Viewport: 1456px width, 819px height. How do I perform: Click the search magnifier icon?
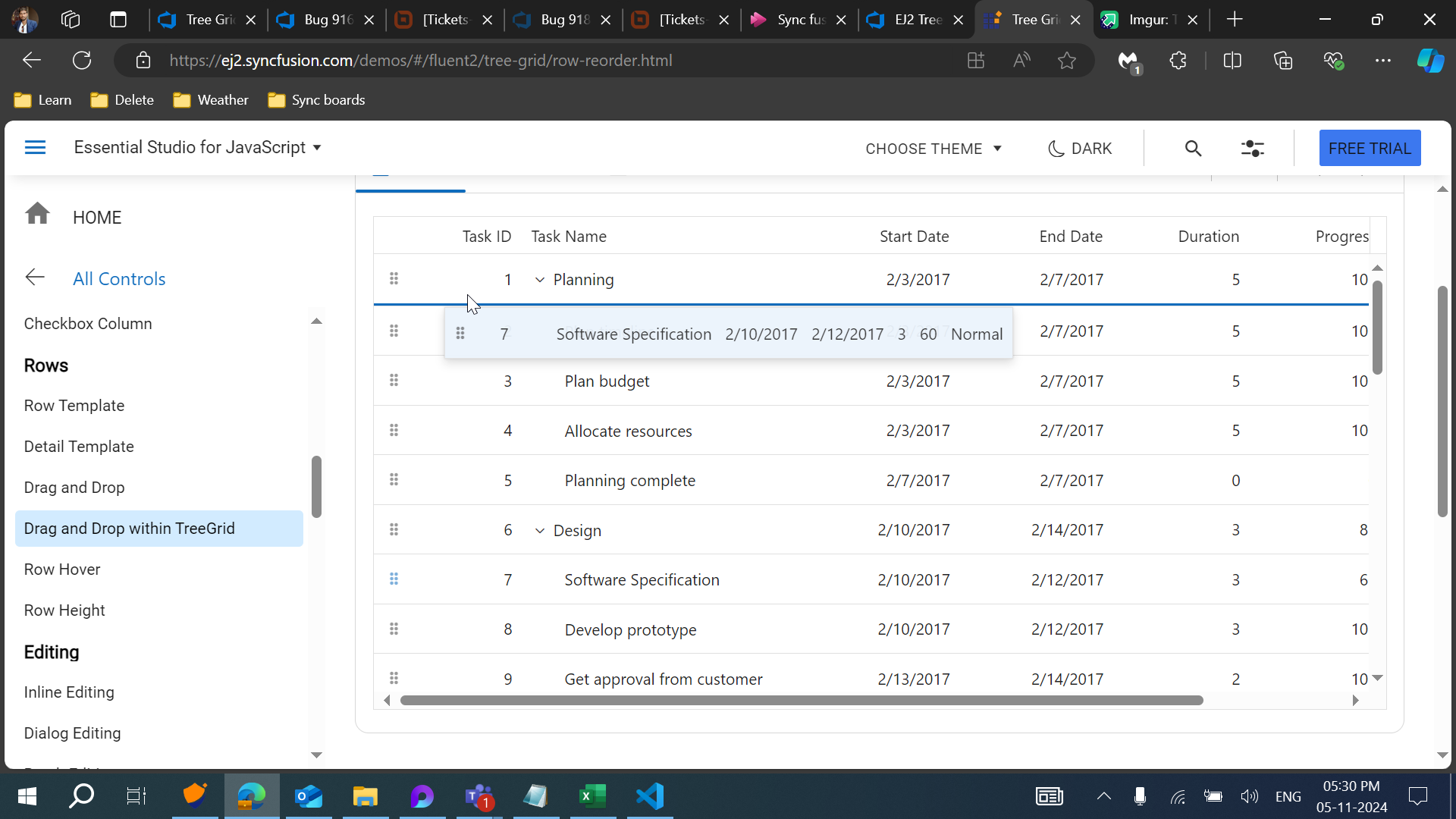coord(1193,149)
